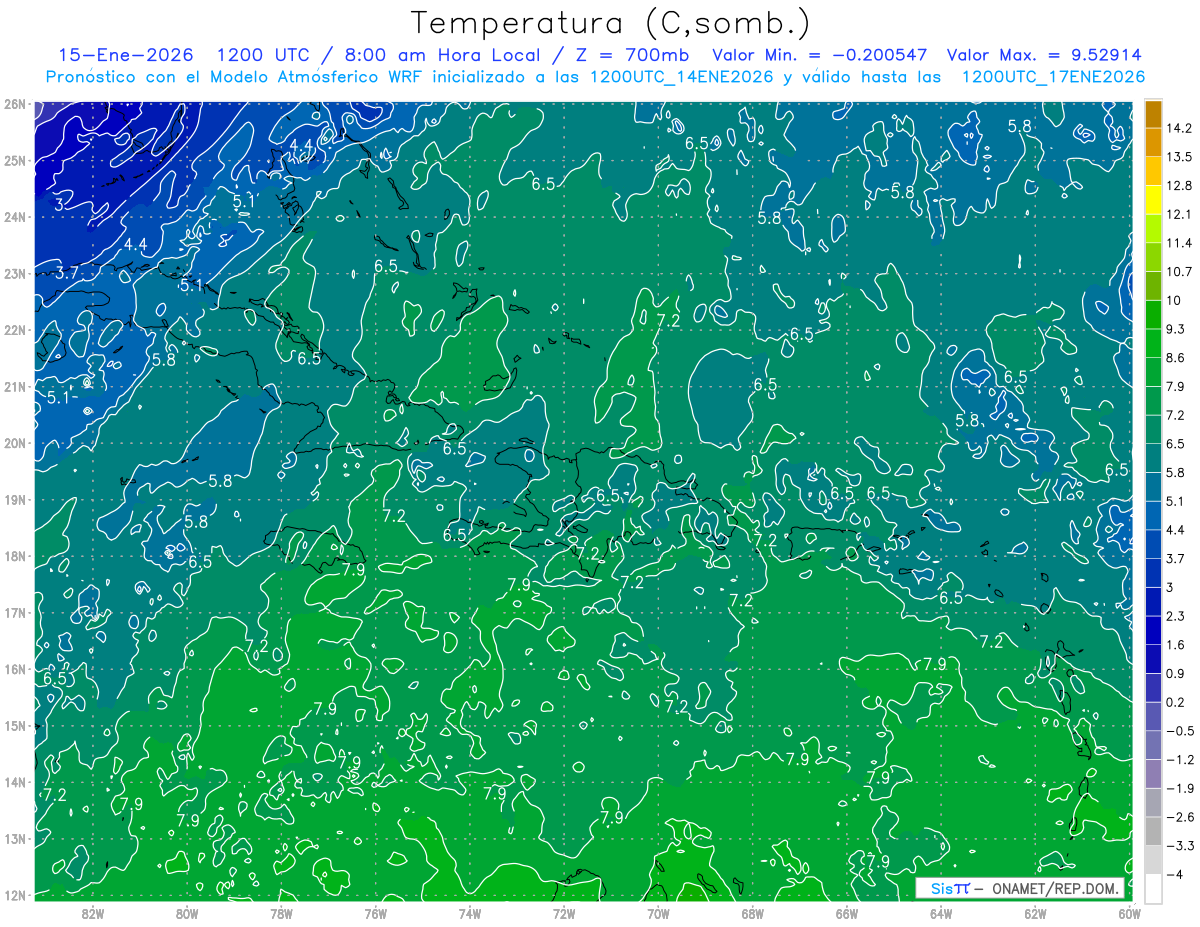Click the 78W longitude label
This screenshot has height=927, width=1200.
click(x=281, y=913)
